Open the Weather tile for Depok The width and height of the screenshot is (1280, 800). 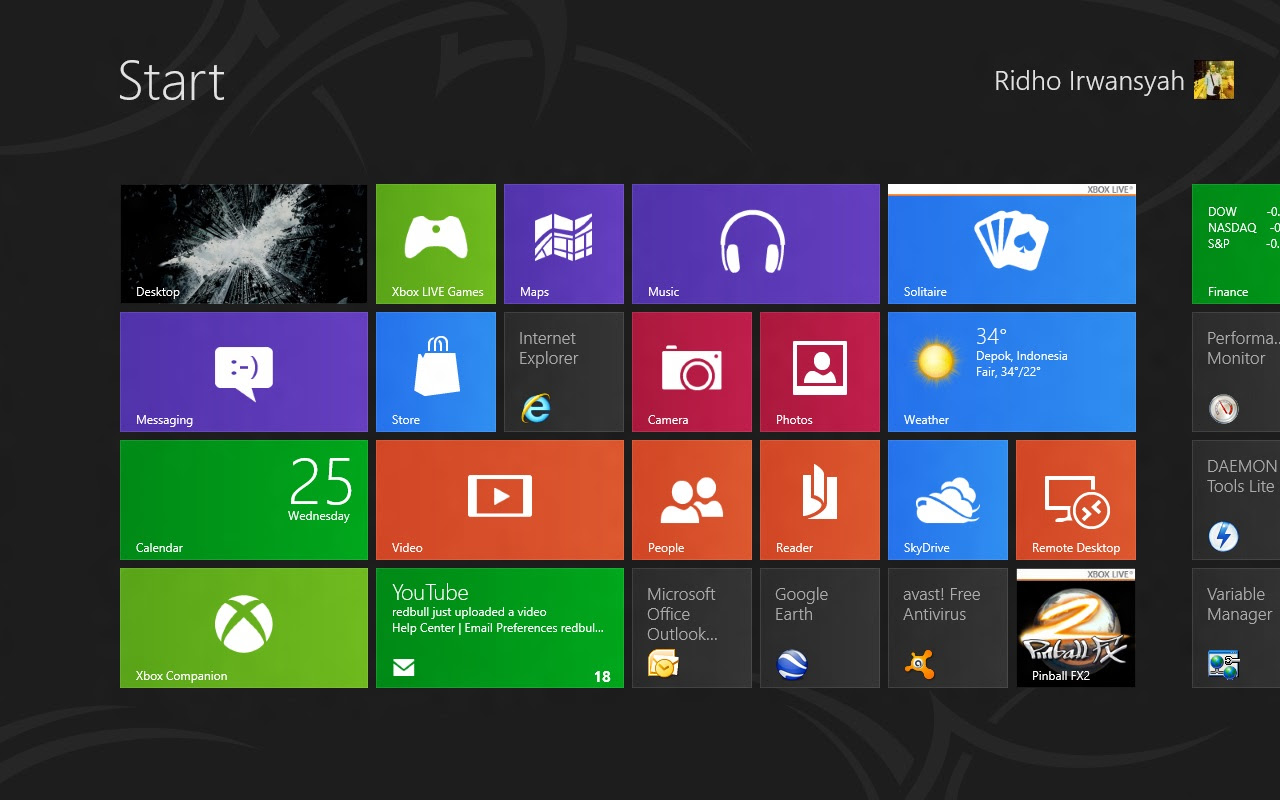pyautogui.click(x=1012, y=372)
